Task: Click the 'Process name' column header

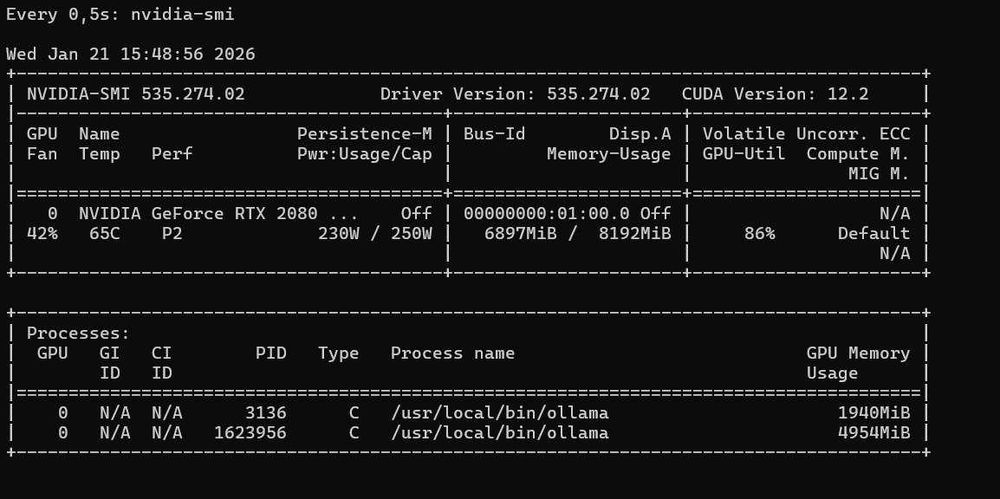Action: coord(452,353)
